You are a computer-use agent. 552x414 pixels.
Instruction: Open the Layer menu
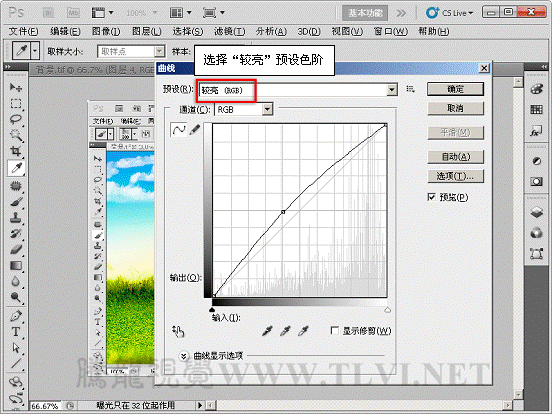point(147,31)
